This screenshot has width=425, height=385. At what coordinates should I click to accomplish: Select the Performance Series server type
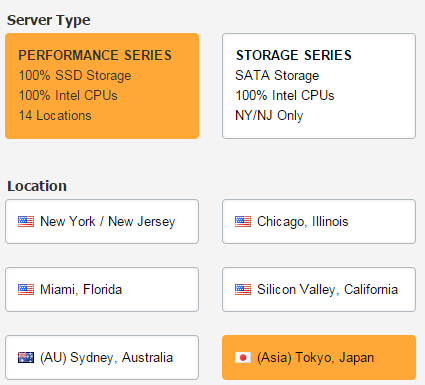[102, 86]
